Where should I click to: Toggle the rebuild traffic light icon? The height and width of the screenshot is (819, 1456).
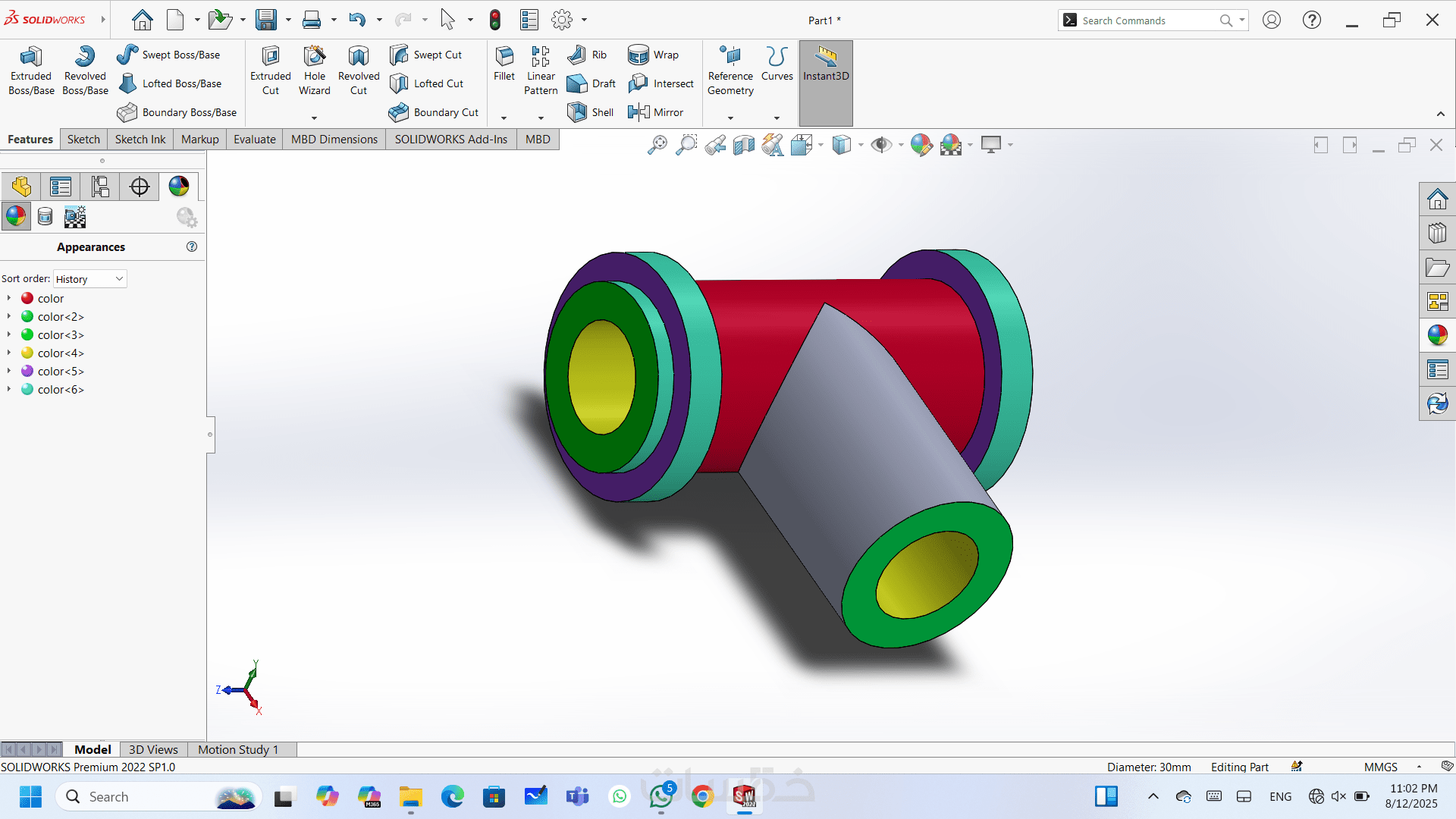pyautogui.click(x=495, y=20)
